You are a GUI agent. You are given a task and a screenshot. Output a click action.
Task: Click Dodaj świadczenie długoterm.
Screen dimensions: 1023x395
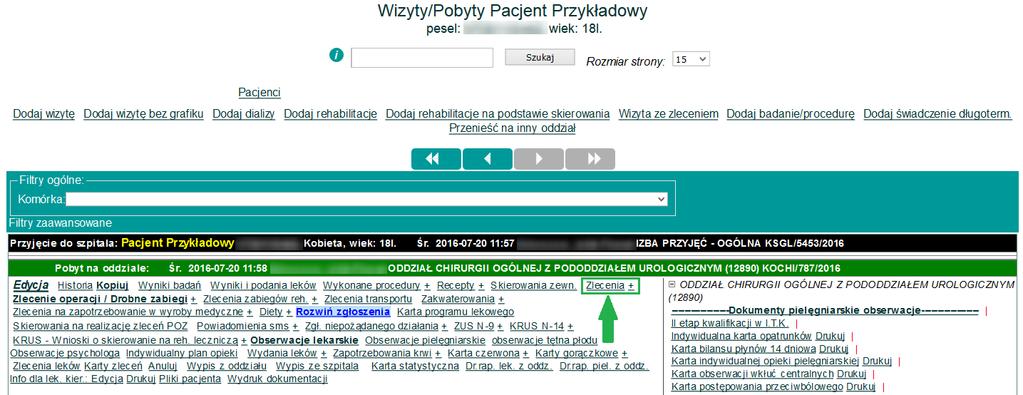938,114
